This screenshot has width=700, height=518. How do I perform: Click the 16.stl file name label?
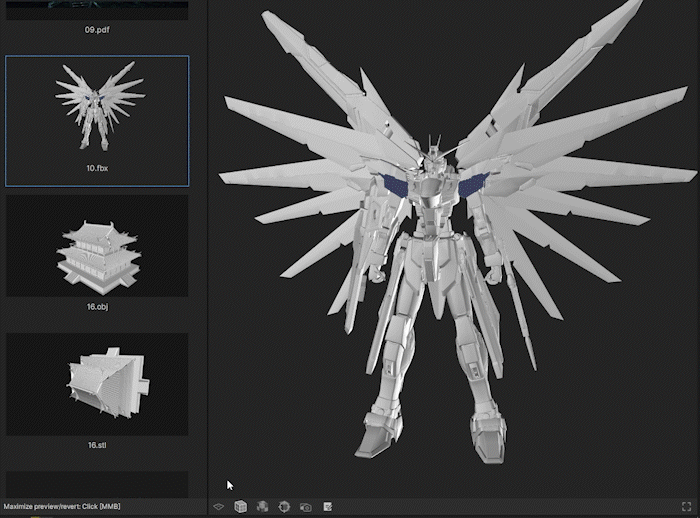[x=97, y=445]
